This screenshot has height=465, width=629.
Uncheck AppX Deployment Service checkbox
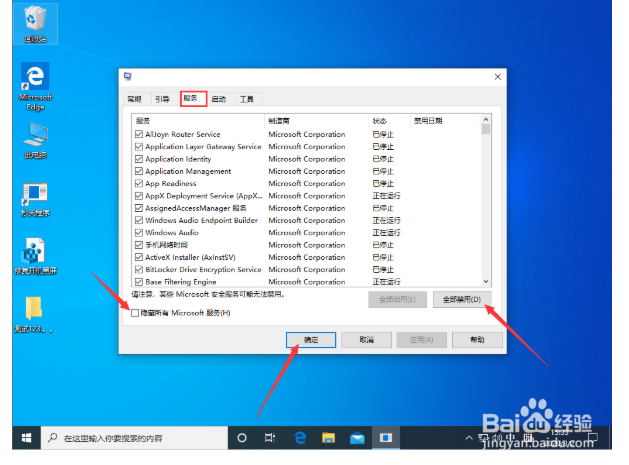[x=139, y=196]
